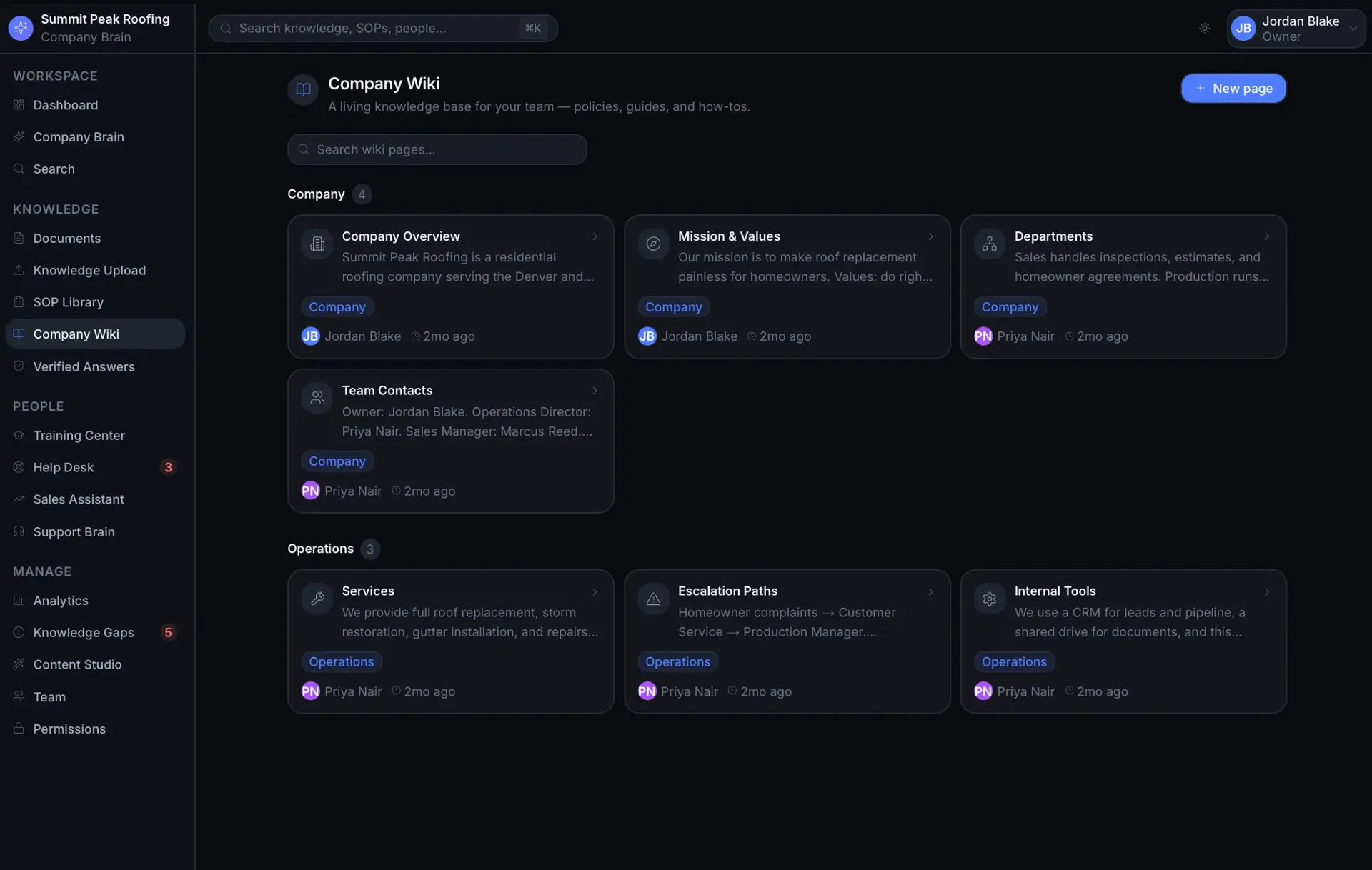Open Documents in the sidebar

tap(95, 239)
